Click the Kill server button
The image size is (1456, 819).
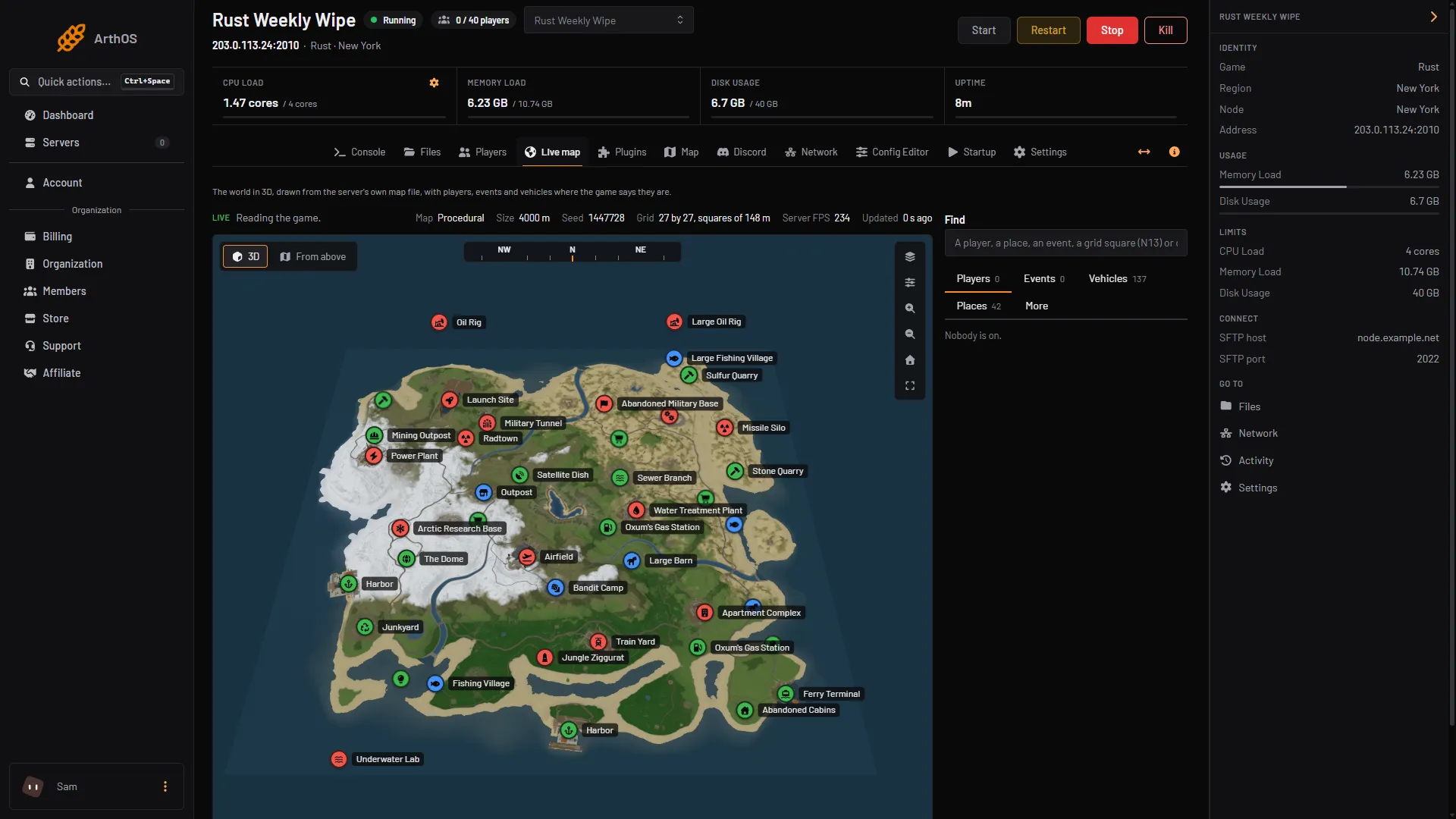[x=1166, y=30]
